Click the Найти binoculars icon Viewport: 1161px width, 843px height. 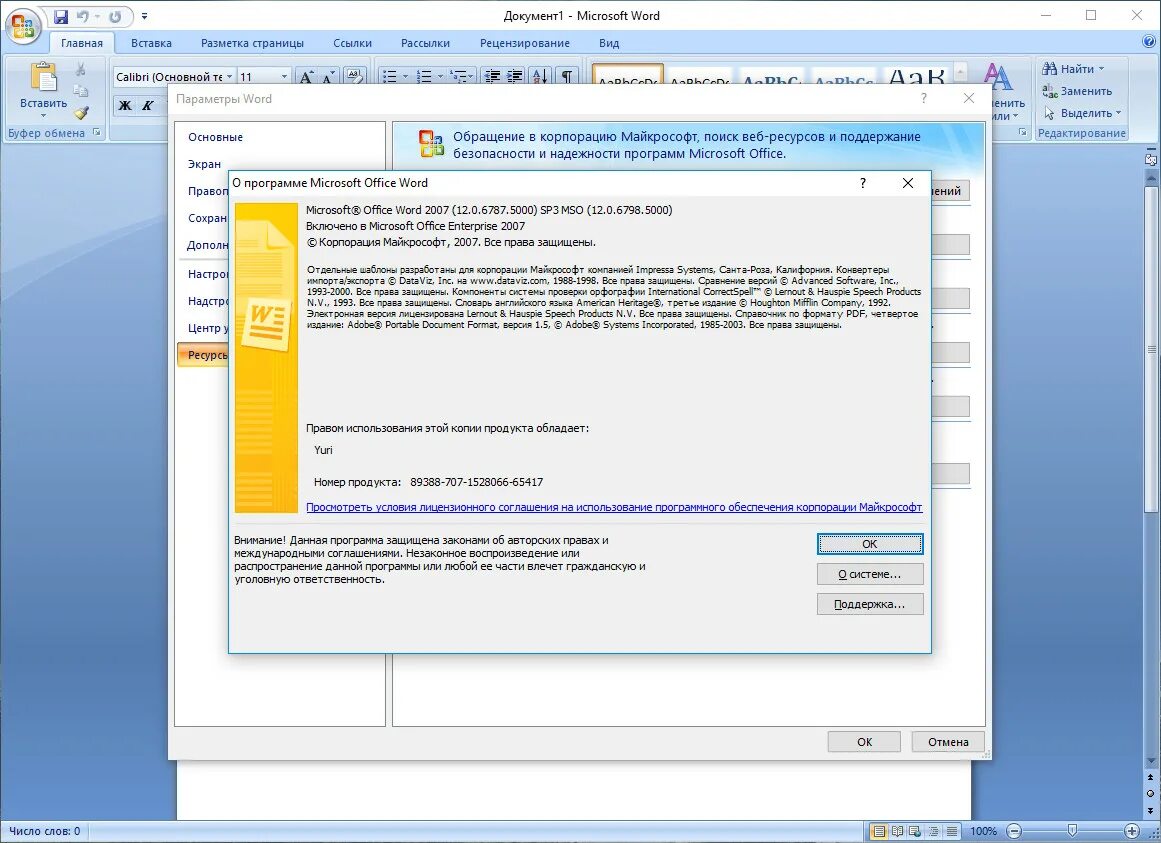[1049, 69]
